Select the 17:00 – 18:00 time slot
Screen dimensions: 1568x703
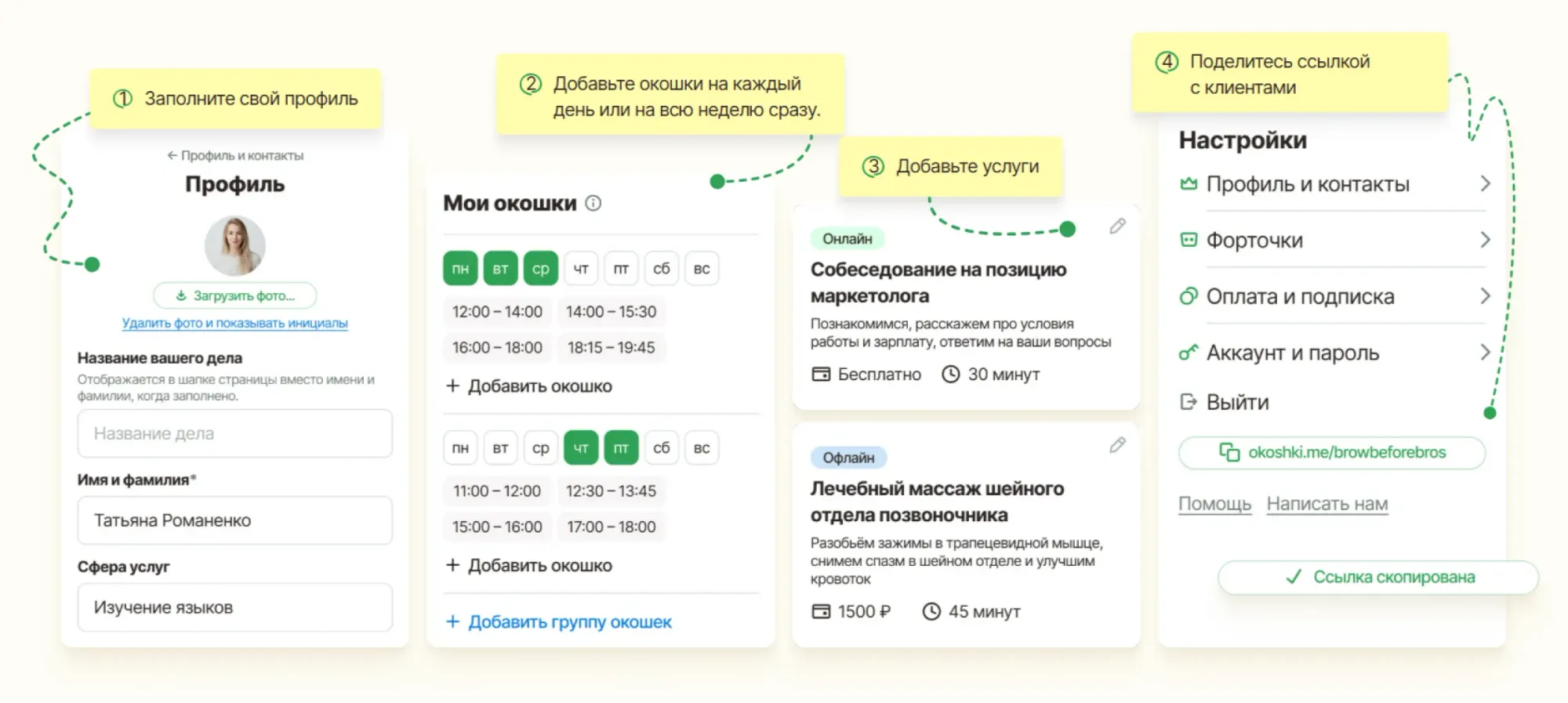(x=612, y=527)
